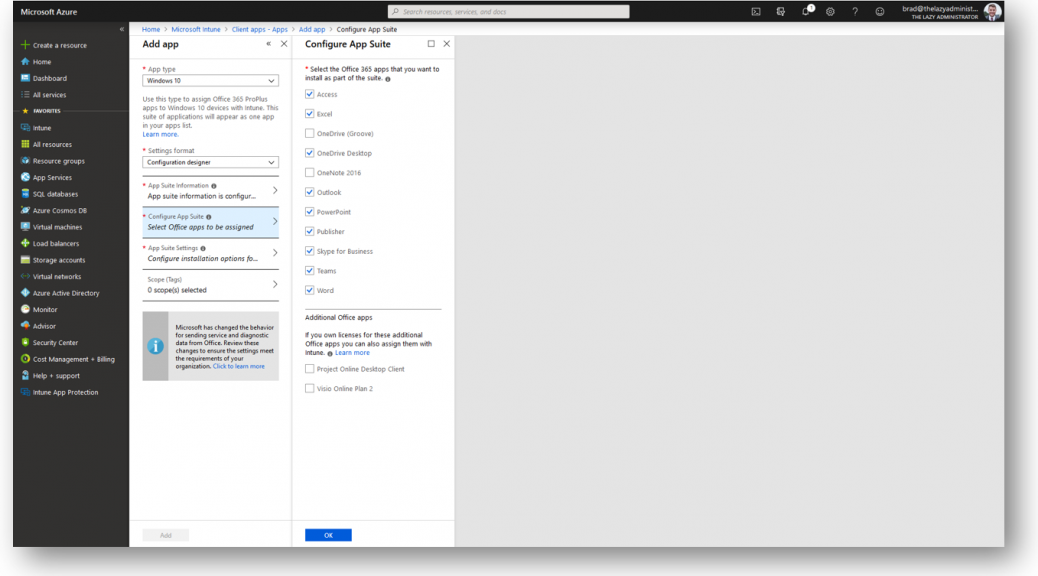
Task: Go to Add app in the breadcrumb
Action: pos(312,29)
